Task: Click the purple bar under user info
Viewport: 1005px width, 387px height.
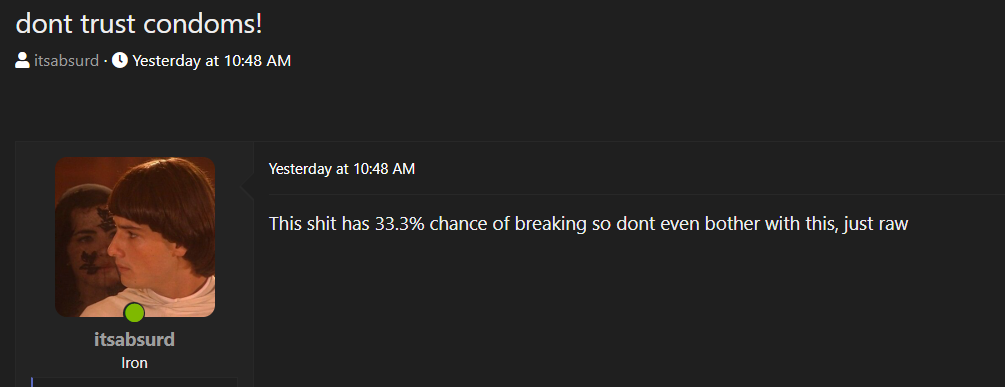Action: pyautogui.click(x=32, y=382)
